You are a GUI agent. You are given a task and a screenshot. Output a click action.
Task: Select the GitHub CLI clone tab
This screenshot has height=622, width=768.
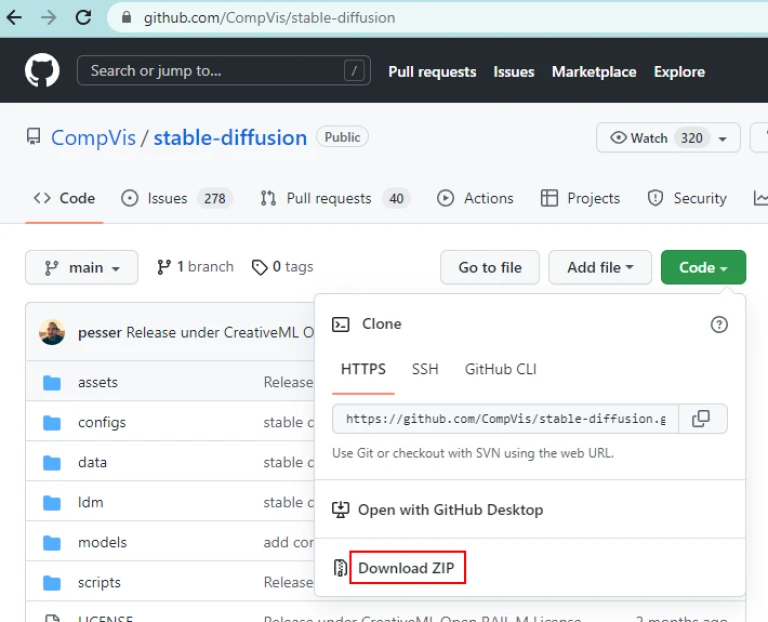(501, 369)
